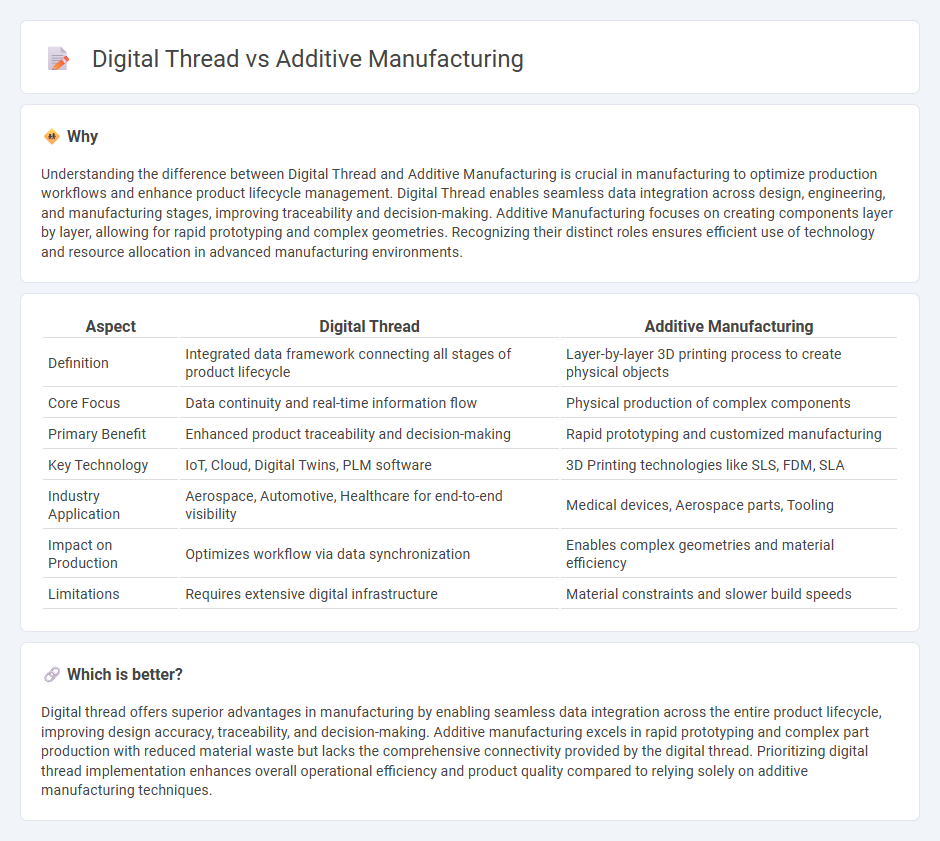Click cell 'Data continuity and real-time information flow'
Image resolution: width=940 pixels, height=841 pixels.
pyautogui.click(x=369, y=403)
